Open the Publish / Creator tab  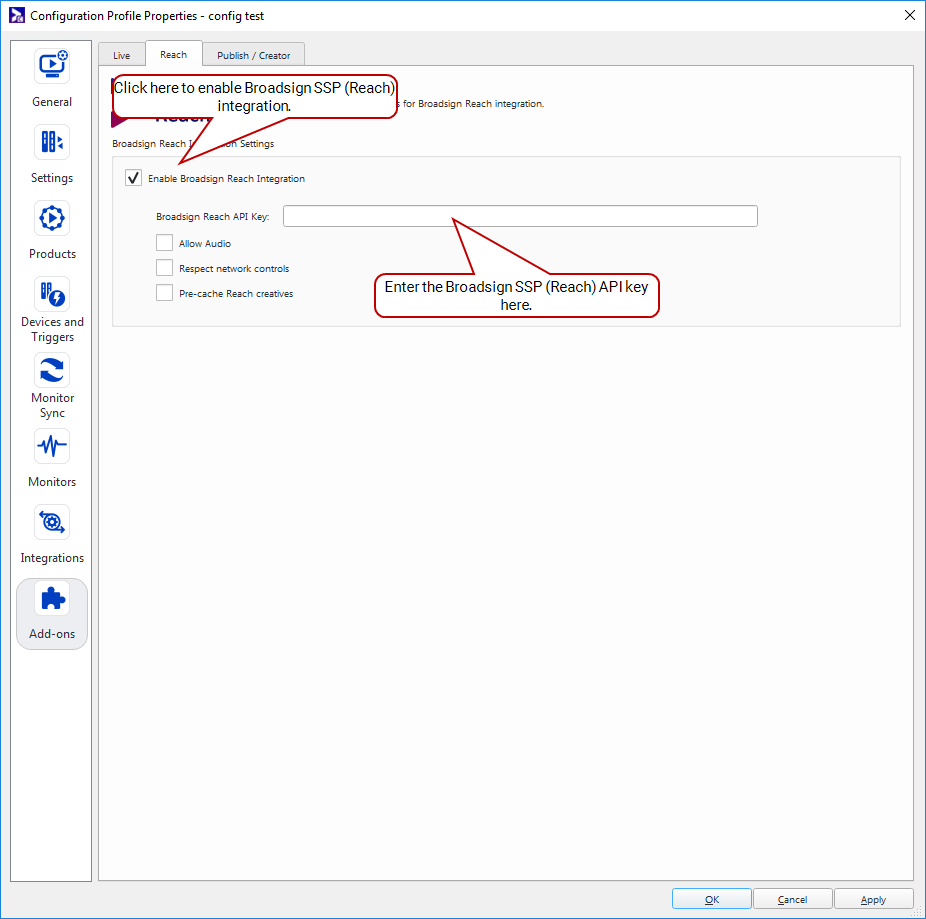253,55
